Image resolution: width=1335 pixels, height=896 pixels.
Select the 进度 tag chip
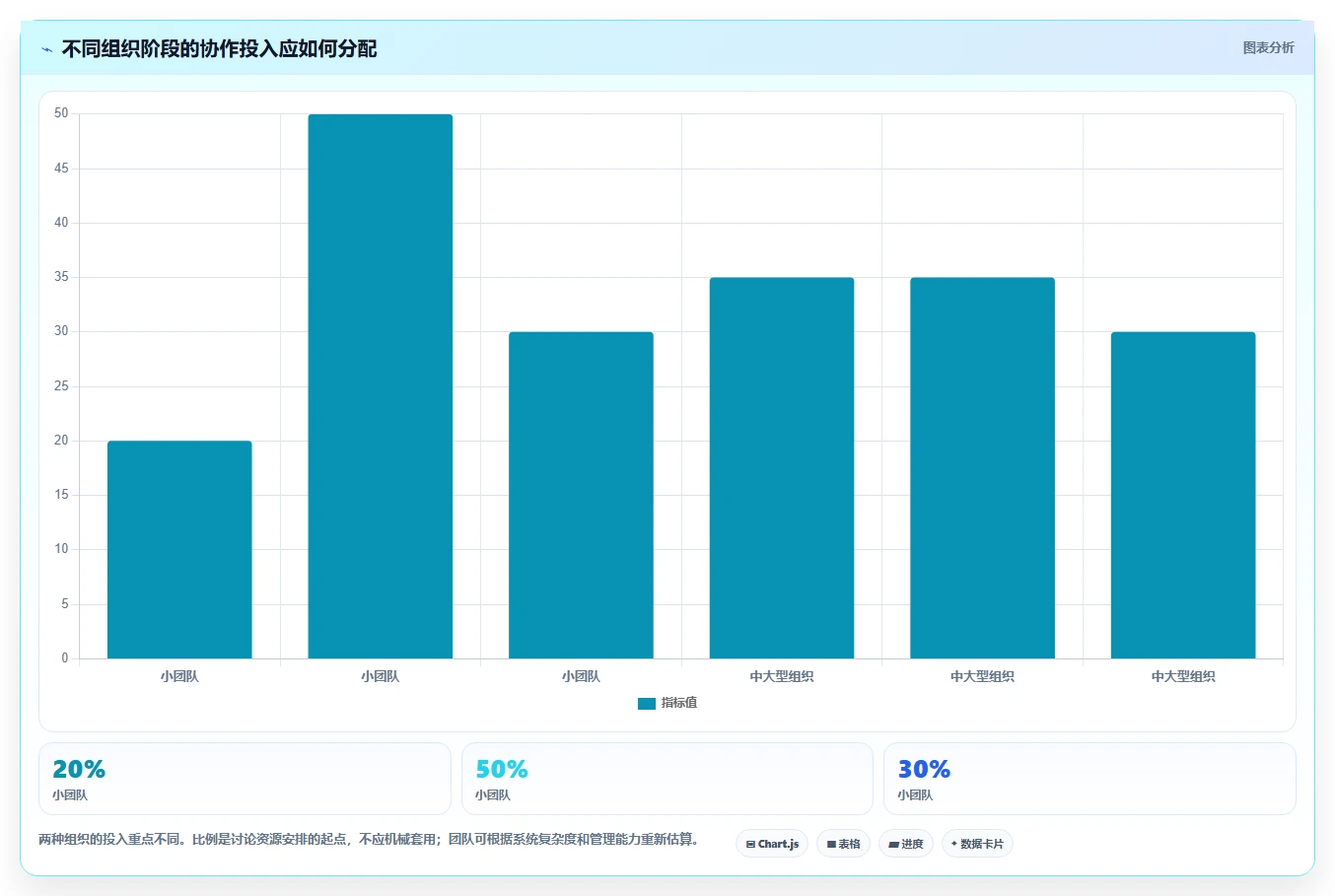[906, 844]
